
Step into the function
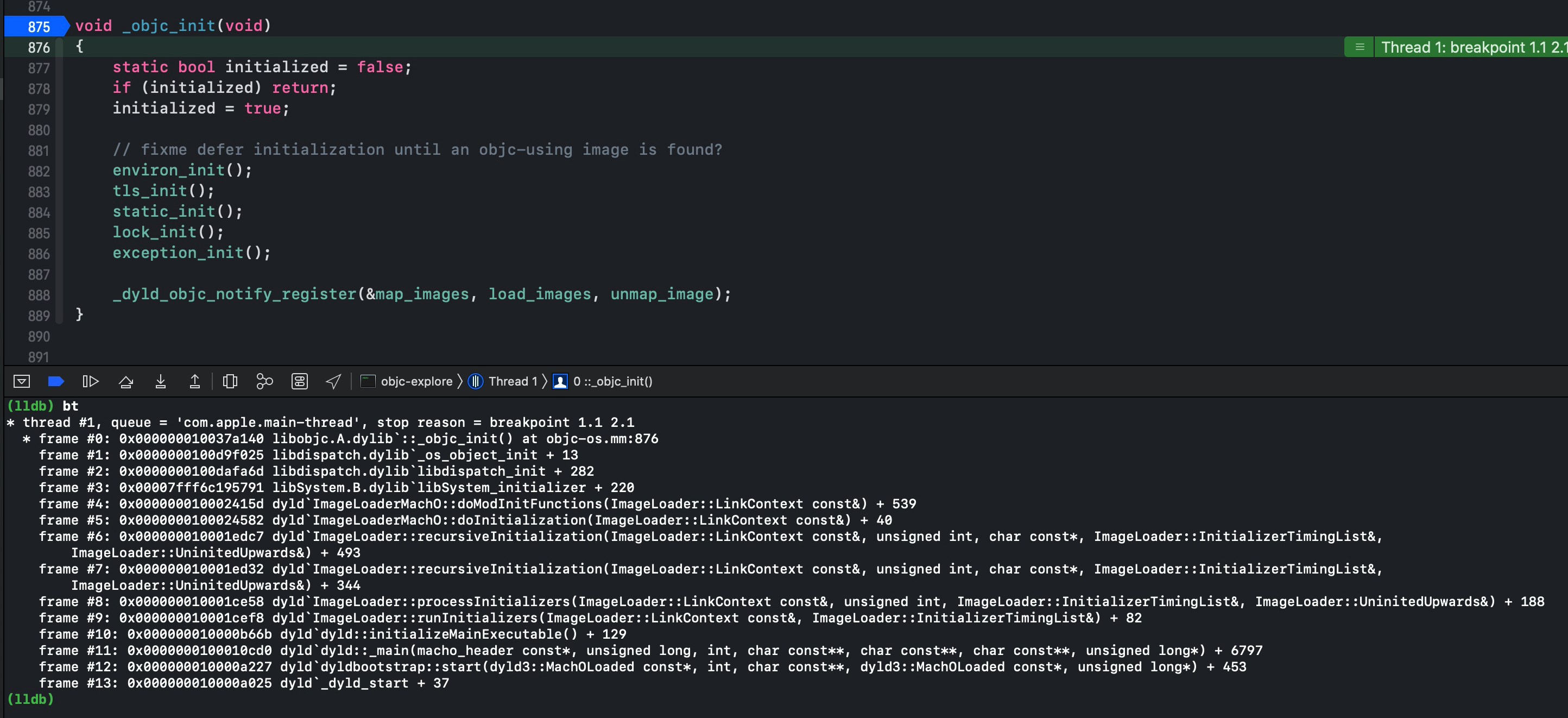tap(161, 381)
